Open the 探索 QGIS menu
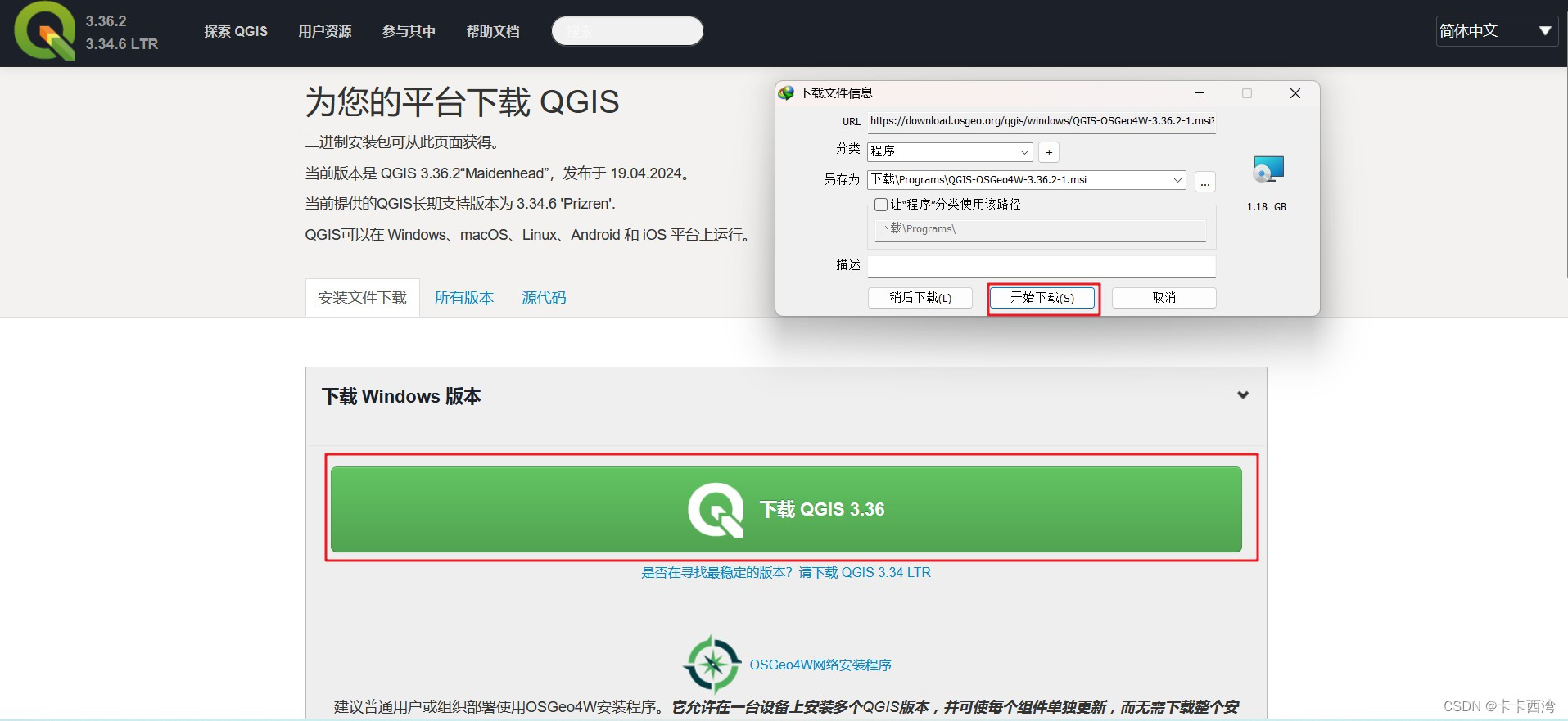This screenshot has width=1568, height=721. (x=236, y=31)
